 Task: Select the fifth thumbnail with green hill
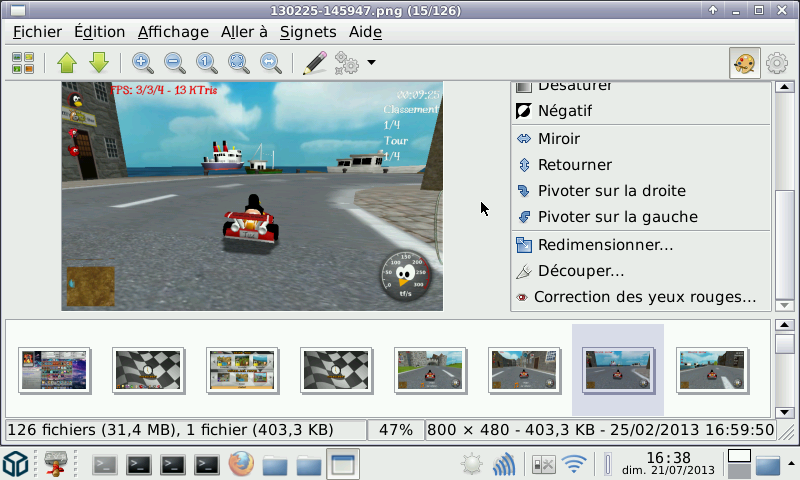[430, 370]
